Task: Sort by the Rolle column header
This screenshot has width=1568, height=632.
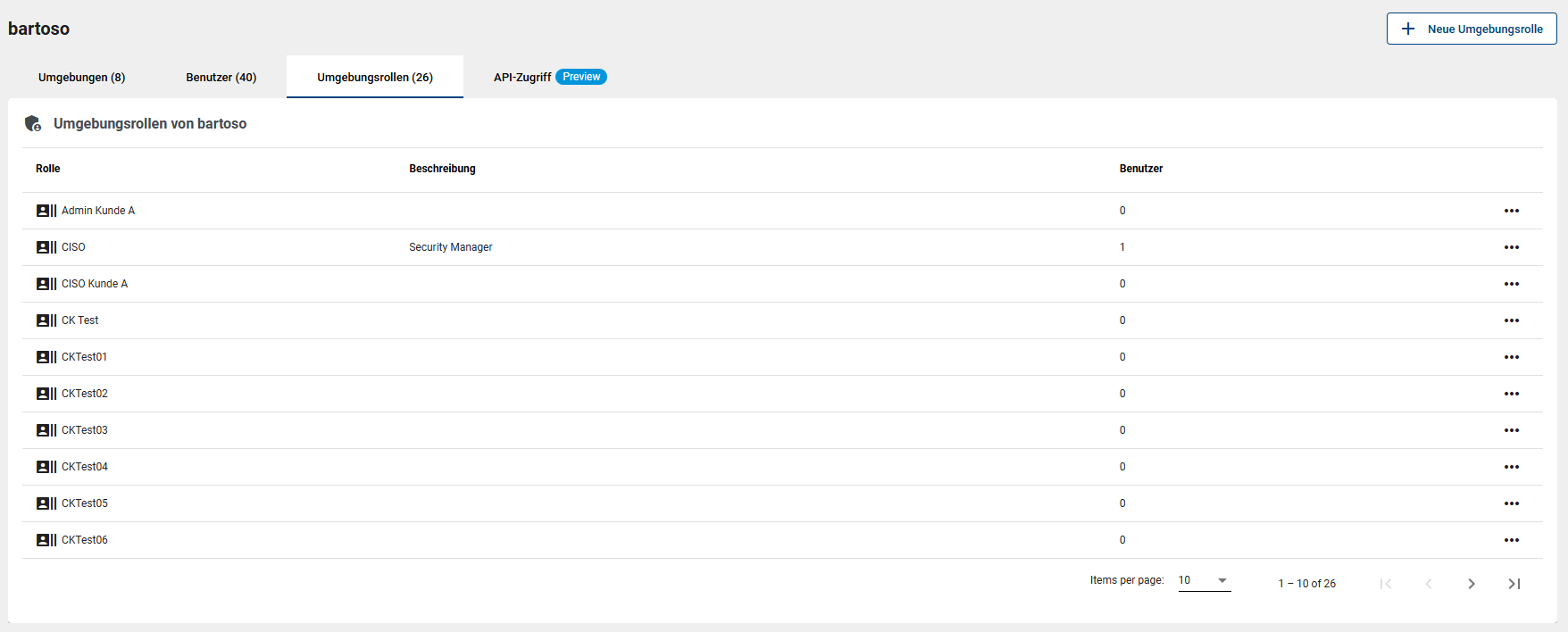Action: [48, 169]
